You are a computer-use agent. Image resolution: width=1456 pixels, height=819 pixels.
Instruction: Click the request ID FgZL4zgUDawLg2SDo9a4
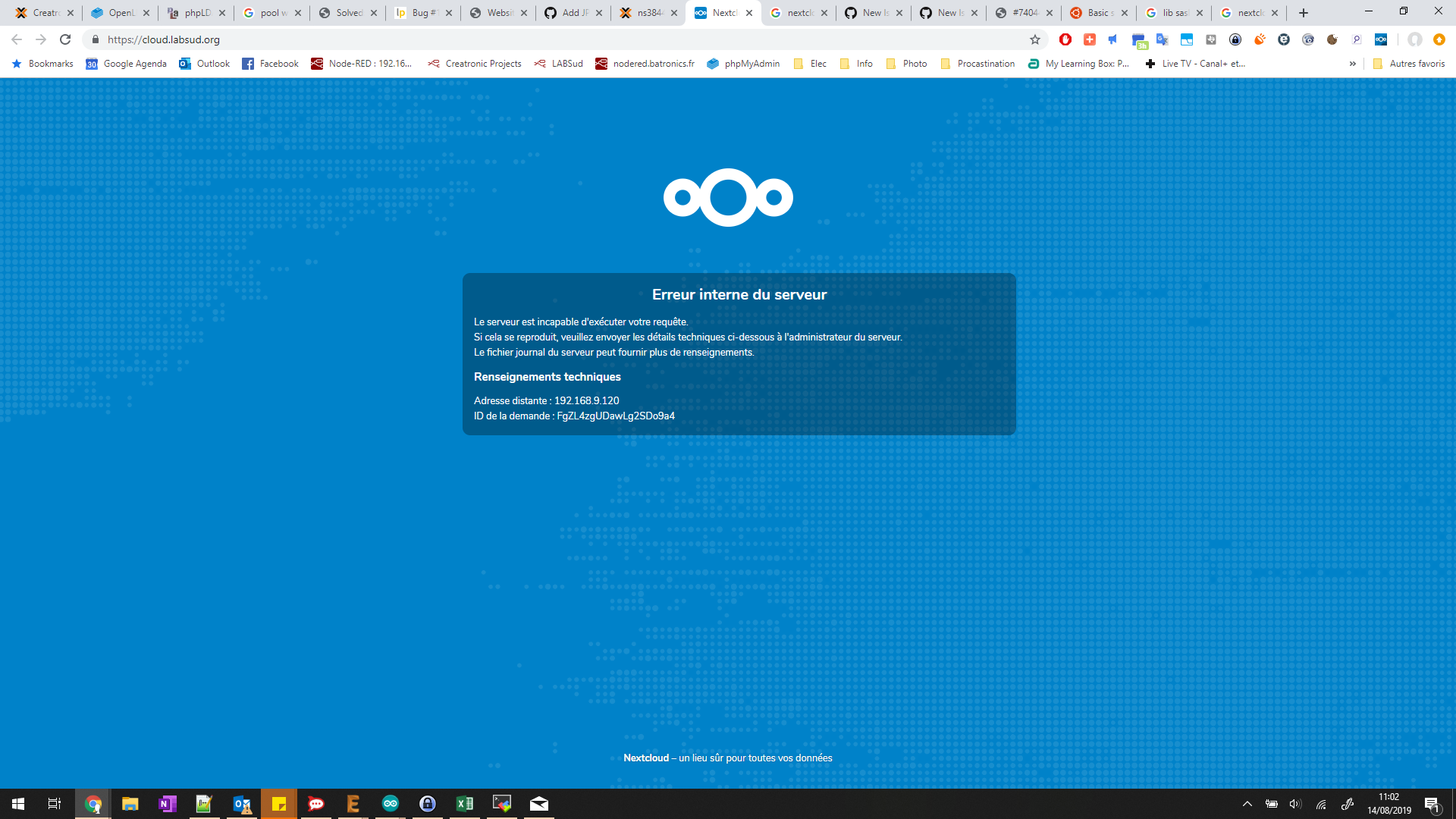616,416
